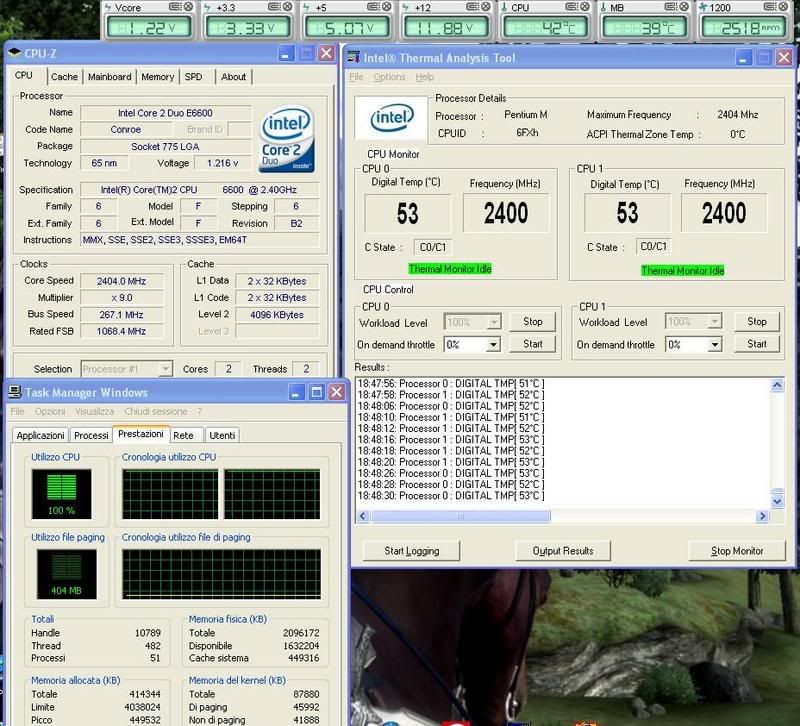Click the Utilizzo file paging 404 MB meter
This screenshot has height=726, width=800.
[66, 574]
